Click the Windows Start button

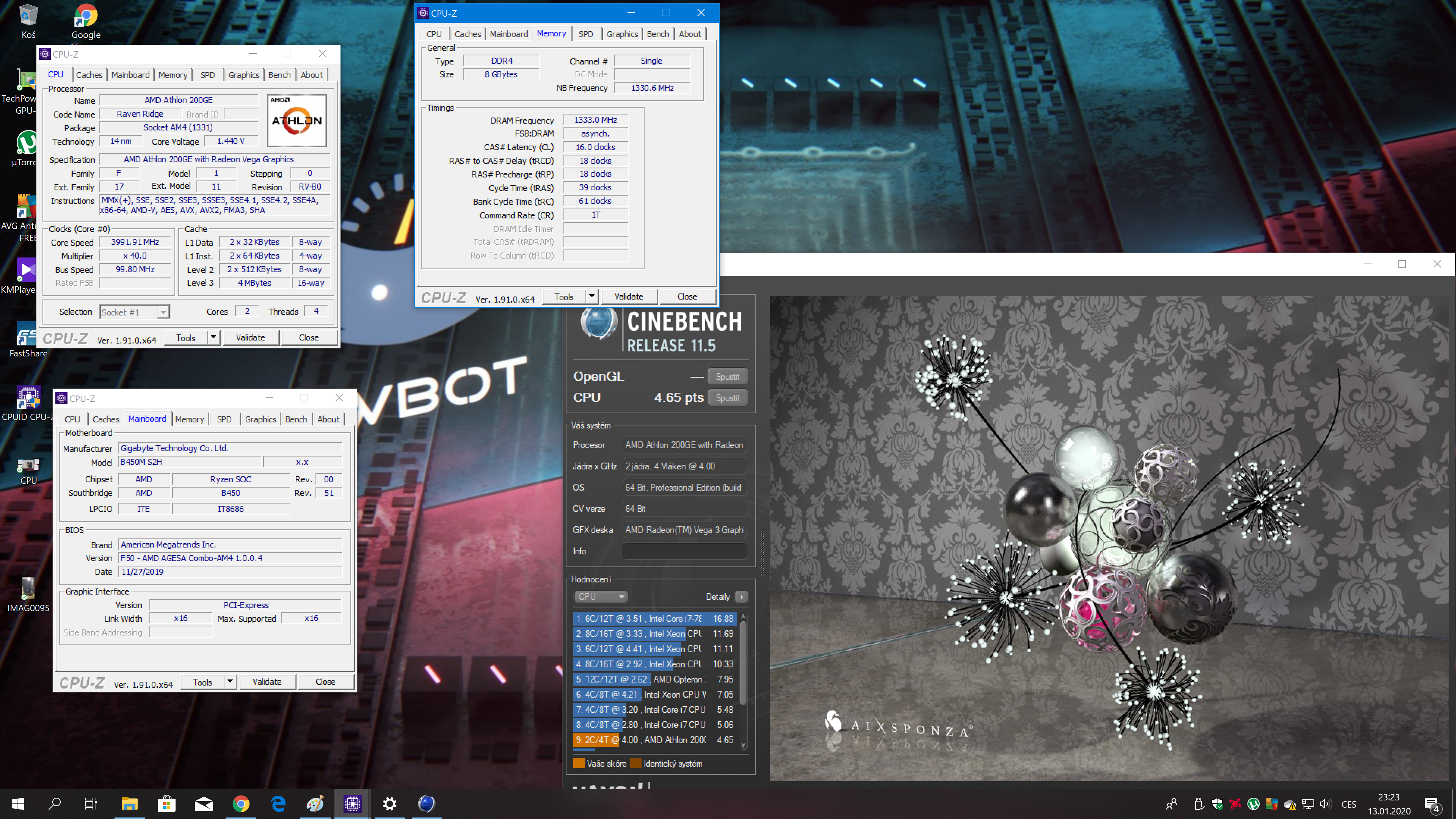(18, 804)
